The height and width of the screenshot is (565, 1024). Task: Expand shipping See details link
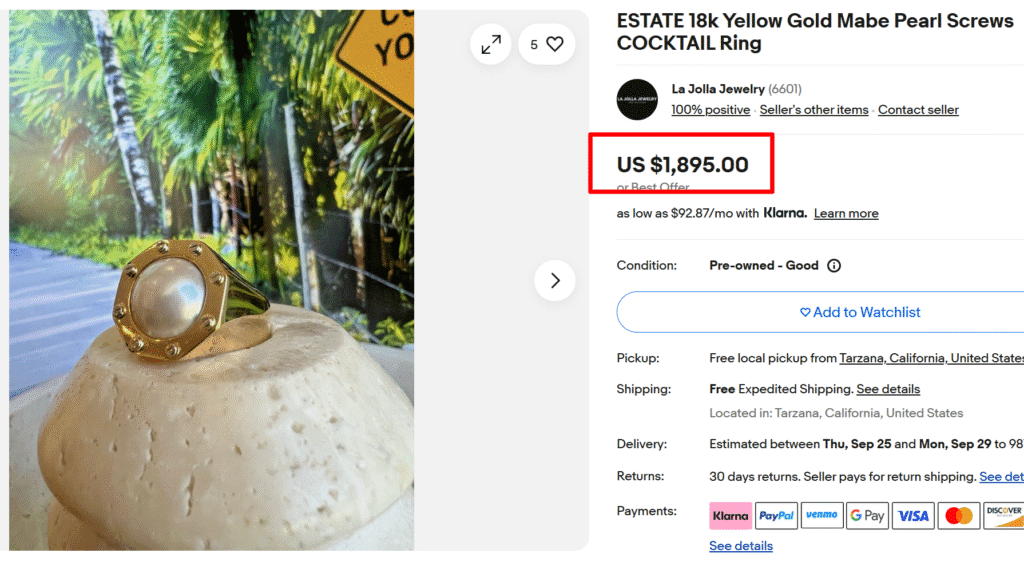pyautogui.click(x=888, y=389)
